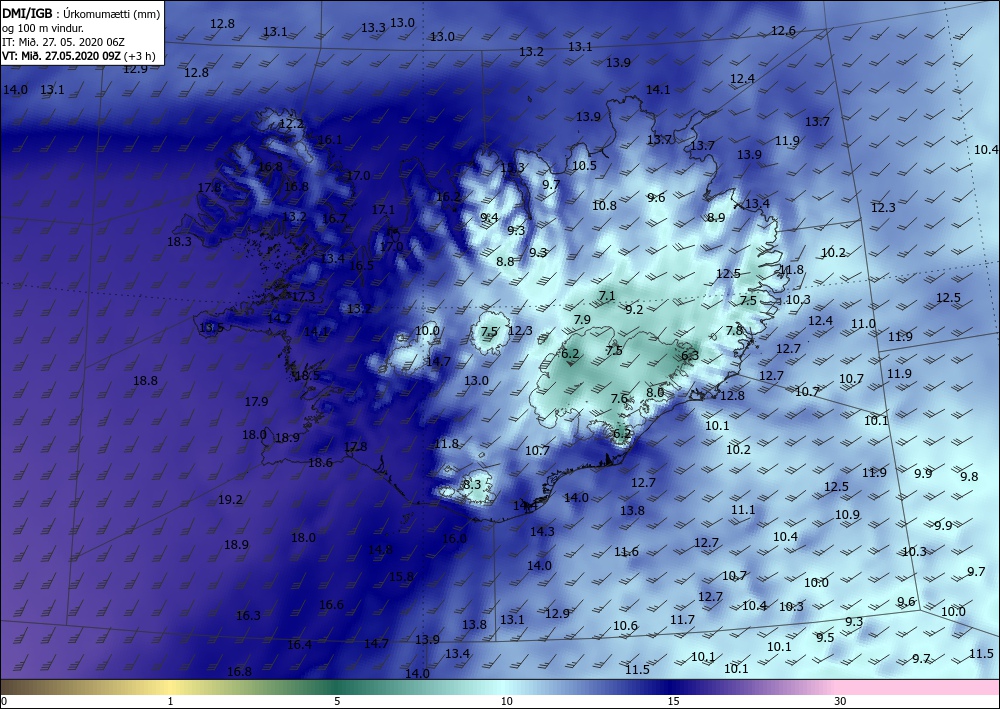Click the color scale tick labeled 15
This screenshot has width=1000, height=709.
click(673, 701)
